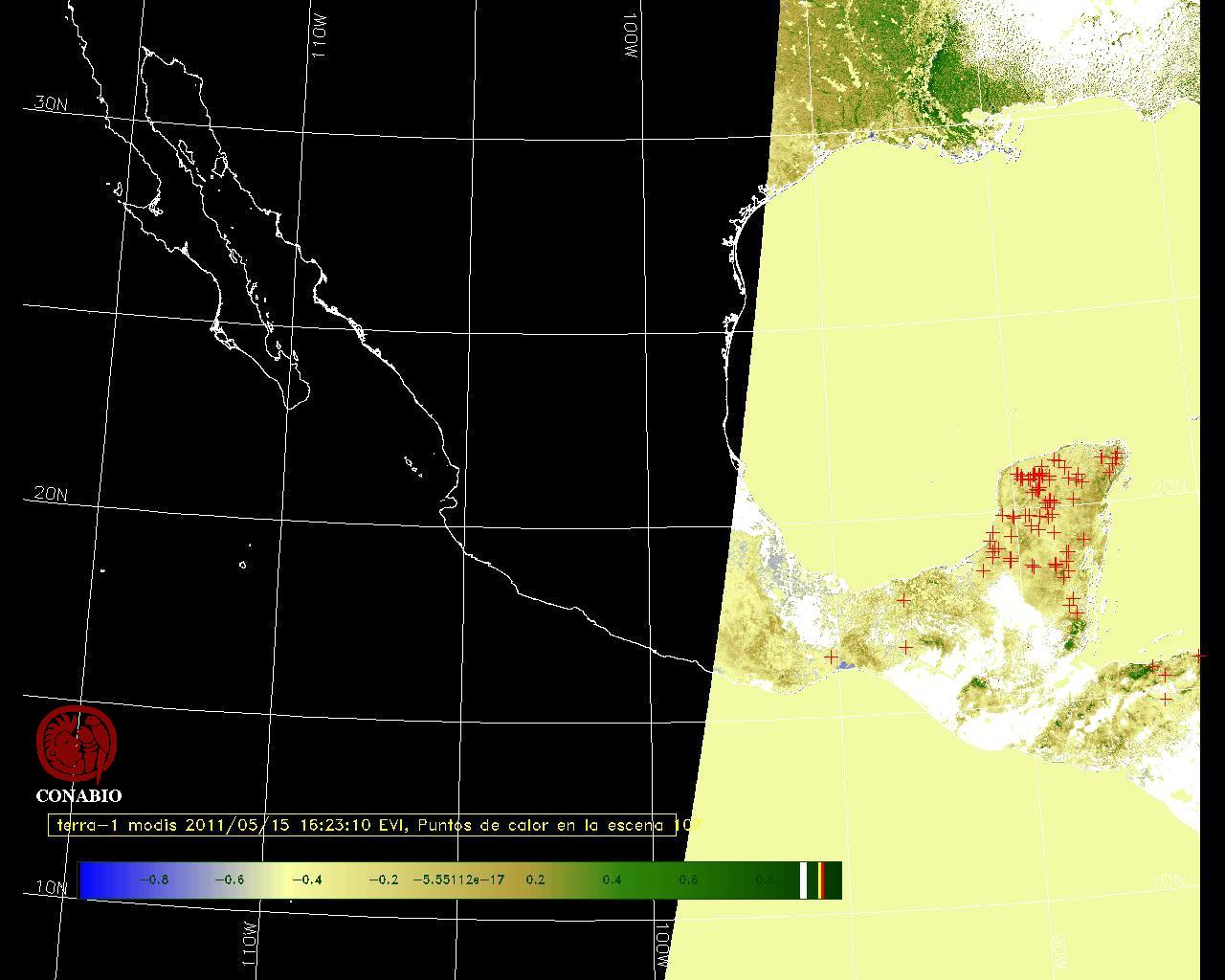This screenshot has height=980, width=1225.
Task: Click the rightmost red hotspot cross on the east edge
Action: pos(1198,657)
